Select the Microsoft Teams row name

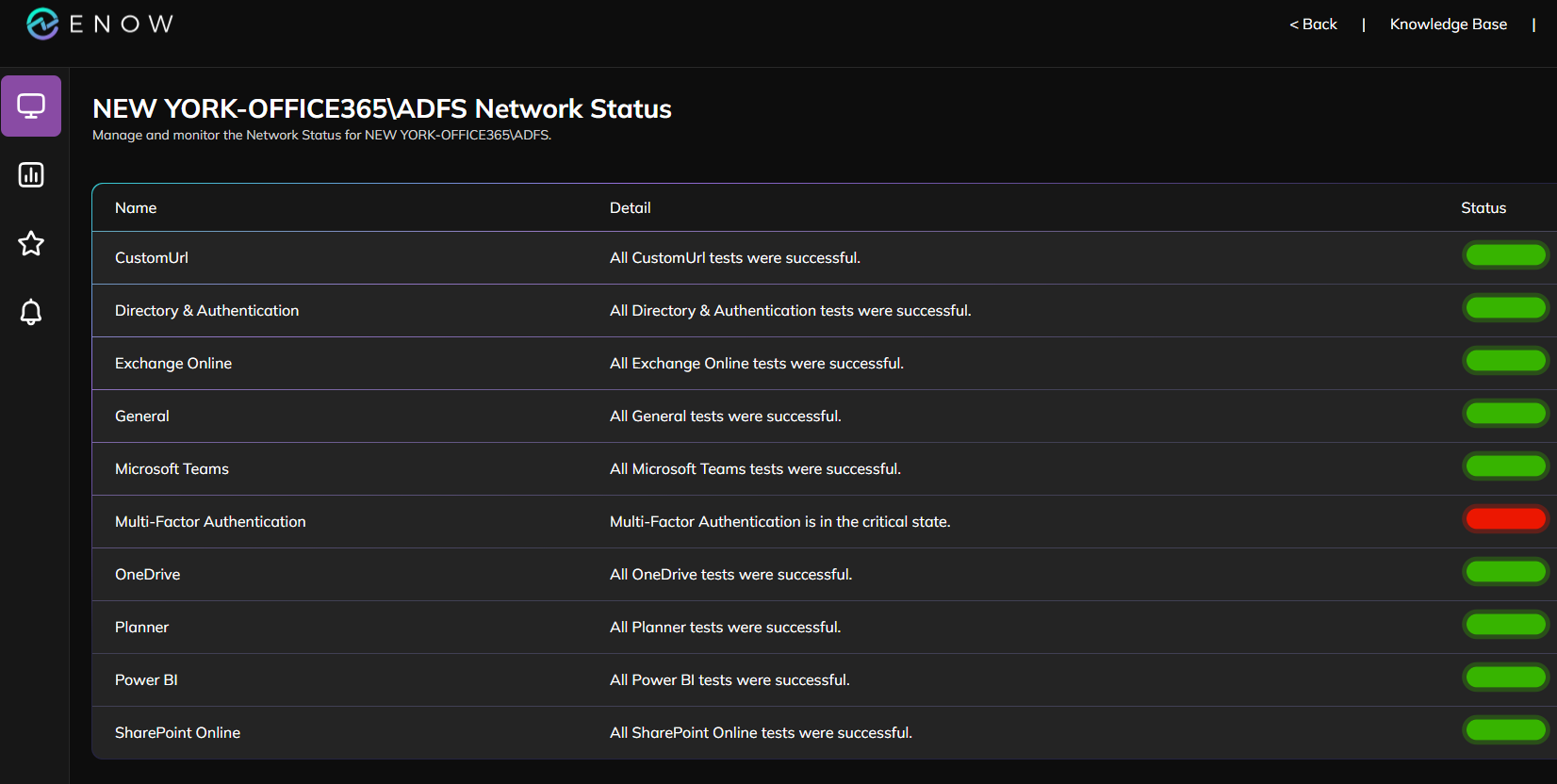click(172, 468)
